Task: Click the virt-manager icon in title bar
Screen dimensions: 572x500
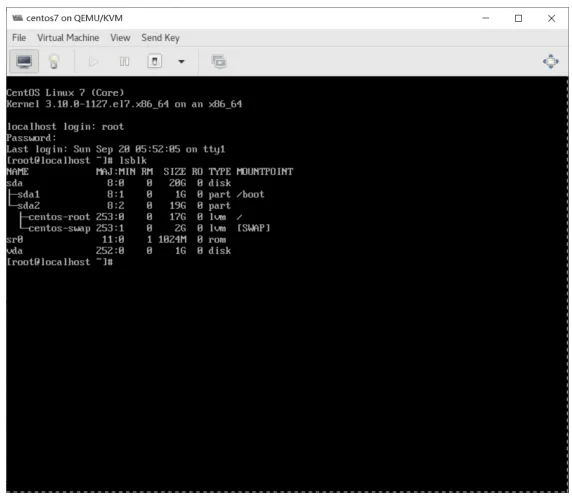Action: [18, 18]
